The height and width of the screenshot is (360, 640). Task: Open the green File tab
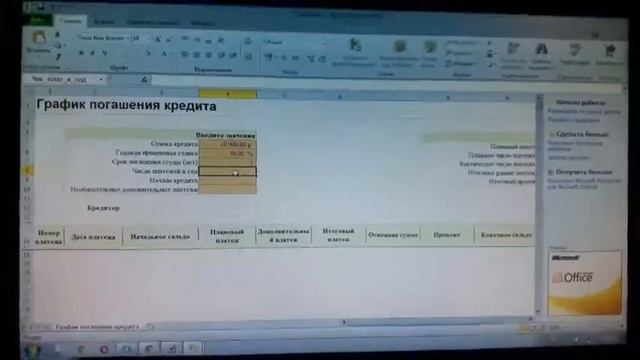[x=38, y=20]
